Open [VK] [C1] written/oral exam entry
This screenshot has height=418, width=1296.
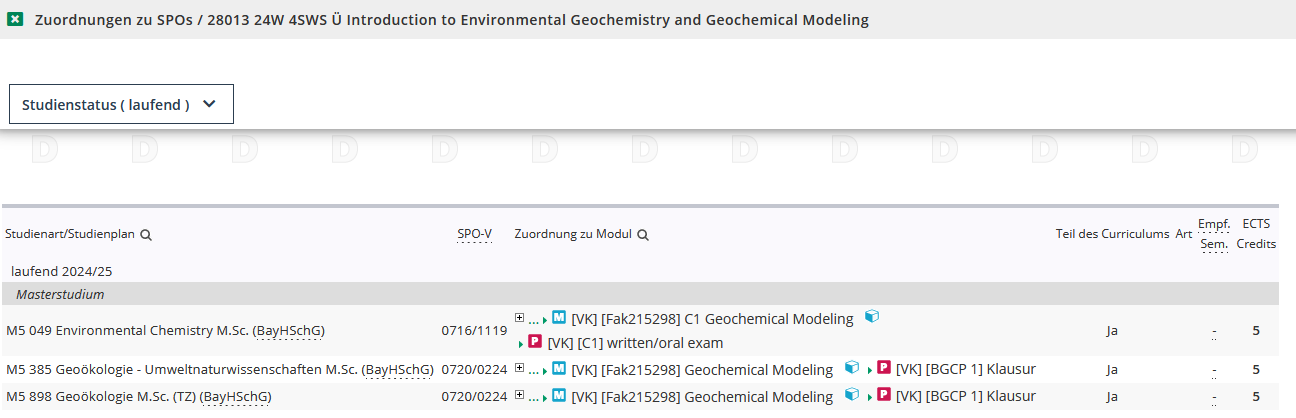635,343
